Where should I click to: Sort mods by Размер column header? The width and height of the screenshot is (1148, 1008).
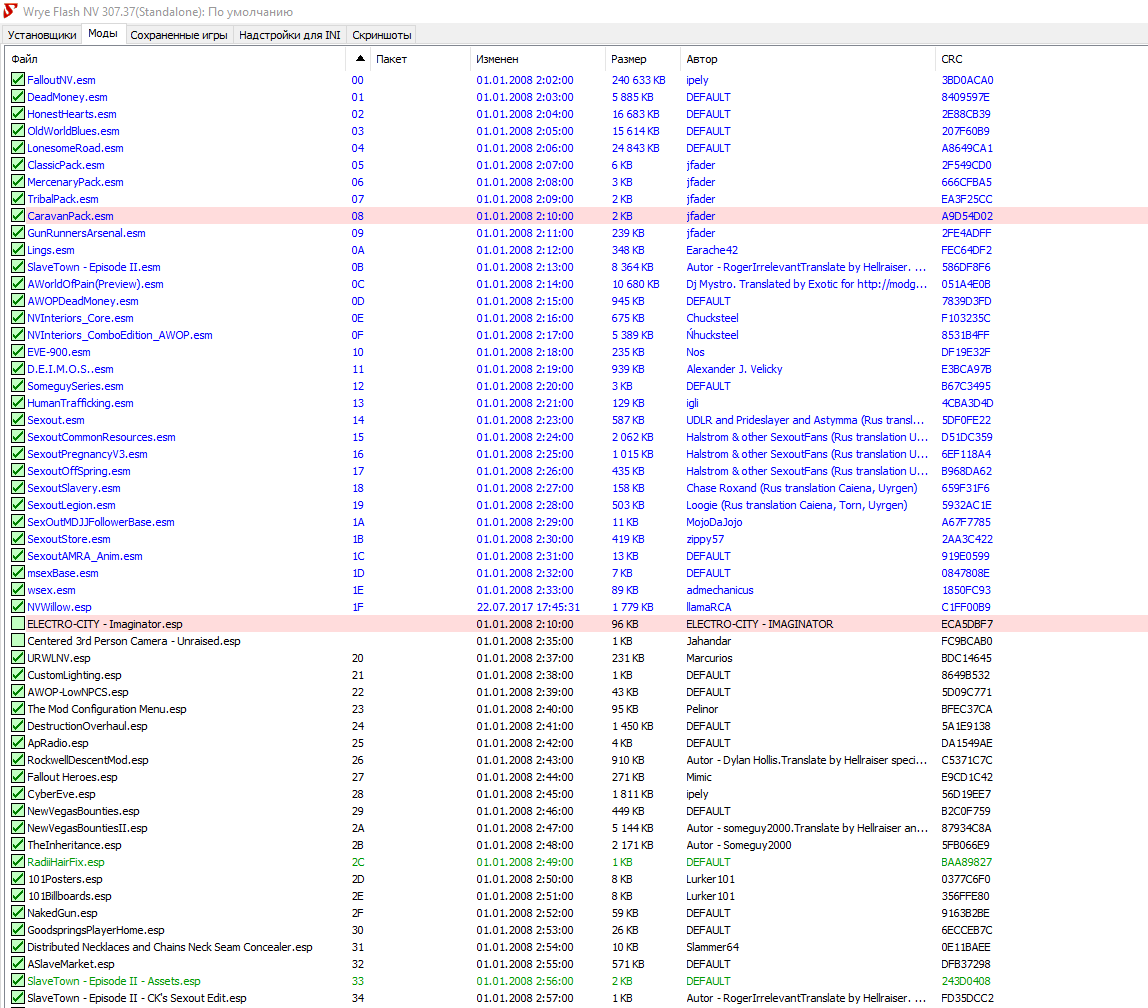[629, 59]
